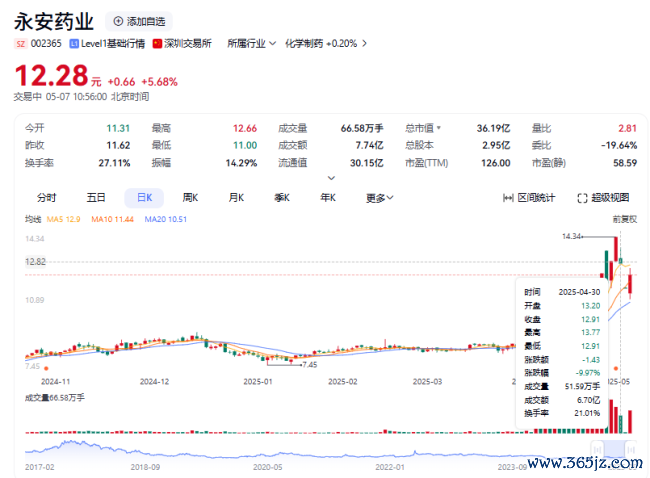Select the 季K chart tab
This screenshot has width=650, height=478.
point(282,198)
